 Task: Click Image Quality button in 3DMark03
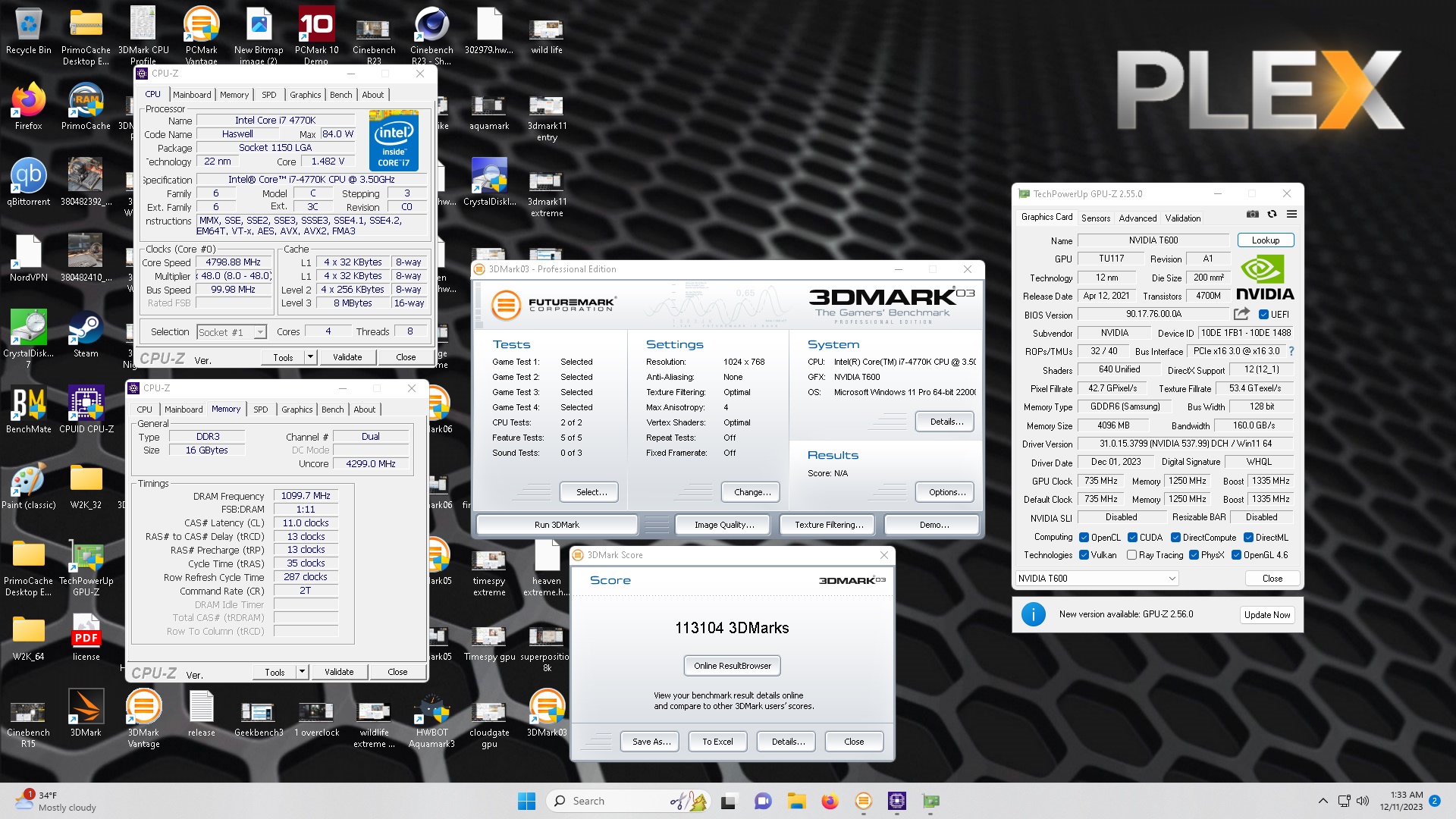724,525
